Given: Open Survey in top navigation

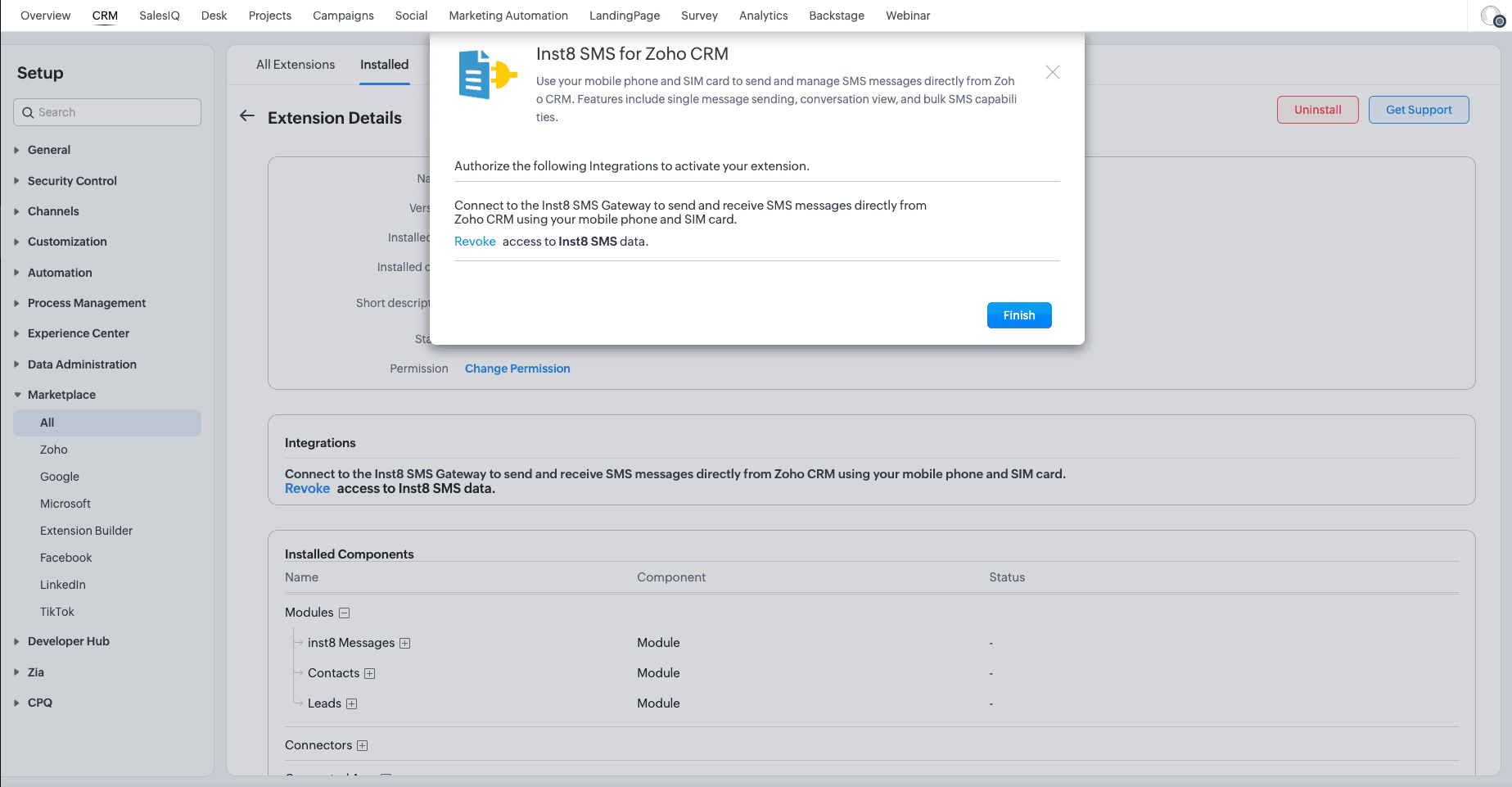Looking at the screenshot, I should tap(699, 16).
